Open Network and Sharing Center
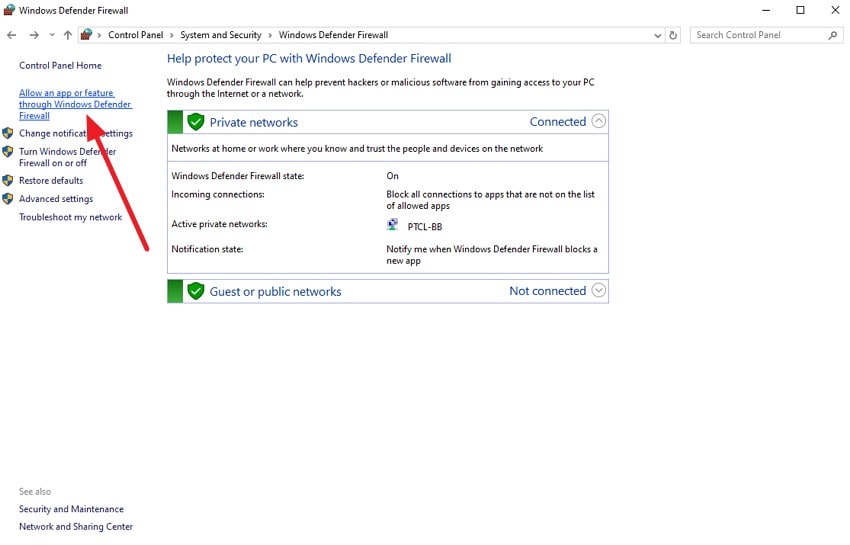This screenshot has height=545, width=850. pos(76,526)
